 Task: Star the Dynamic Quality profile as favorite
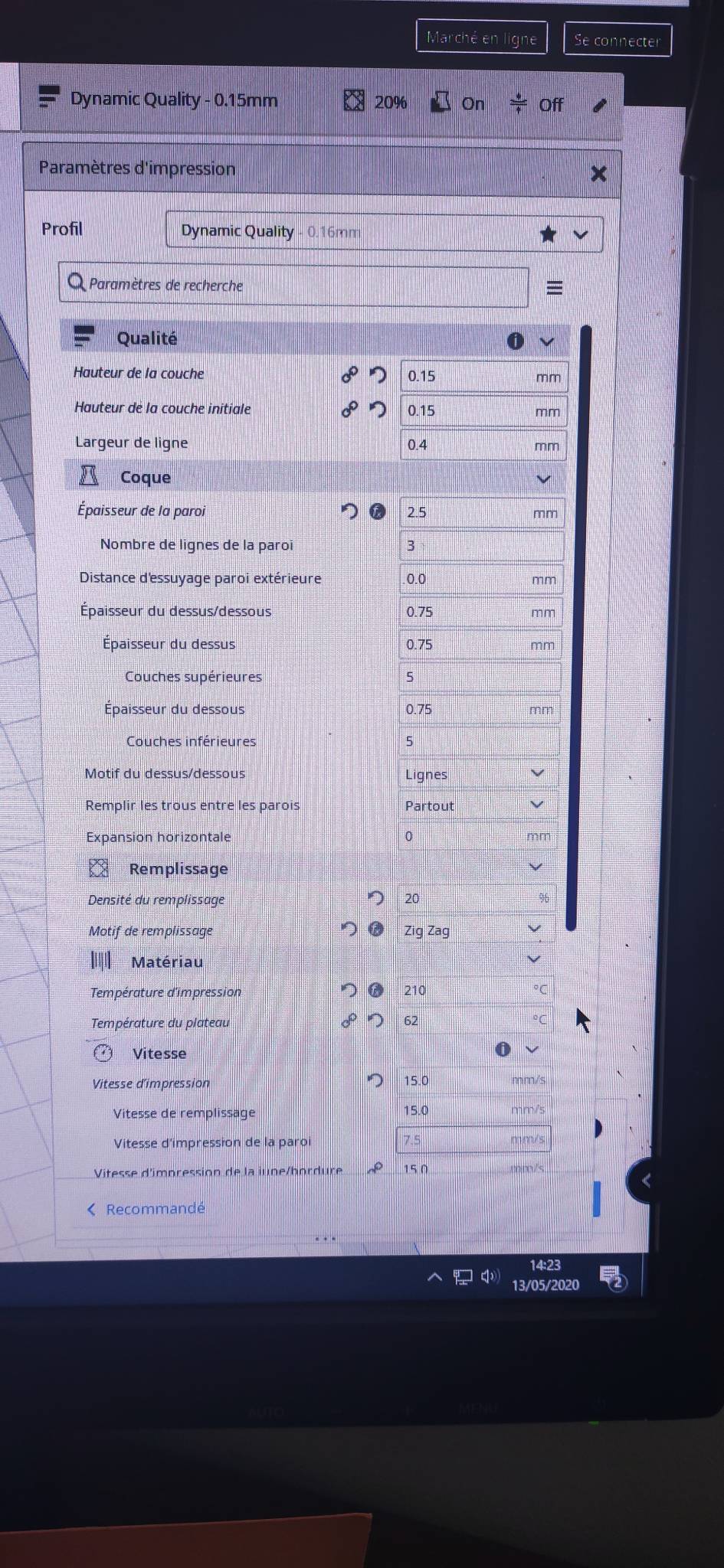(548, 234)
